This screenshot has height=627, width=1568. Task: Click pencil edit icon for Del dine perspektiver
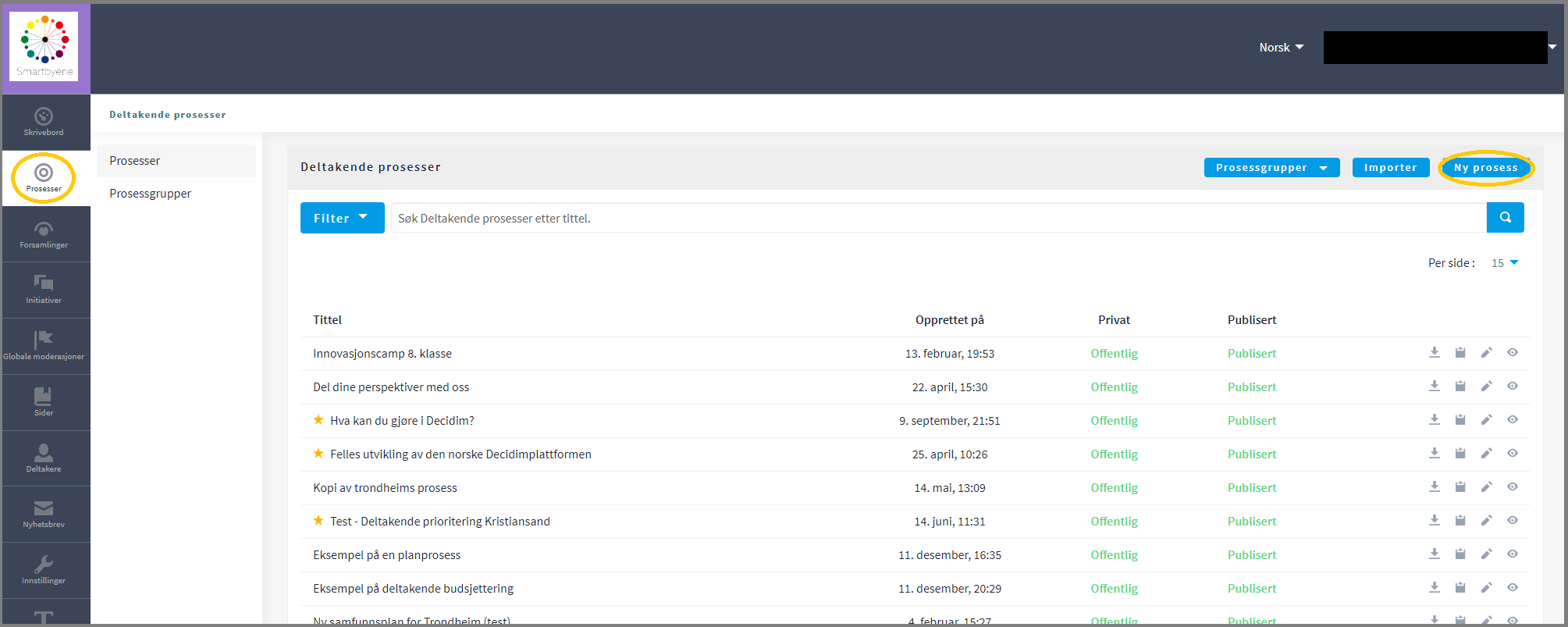click(1486, 387)
